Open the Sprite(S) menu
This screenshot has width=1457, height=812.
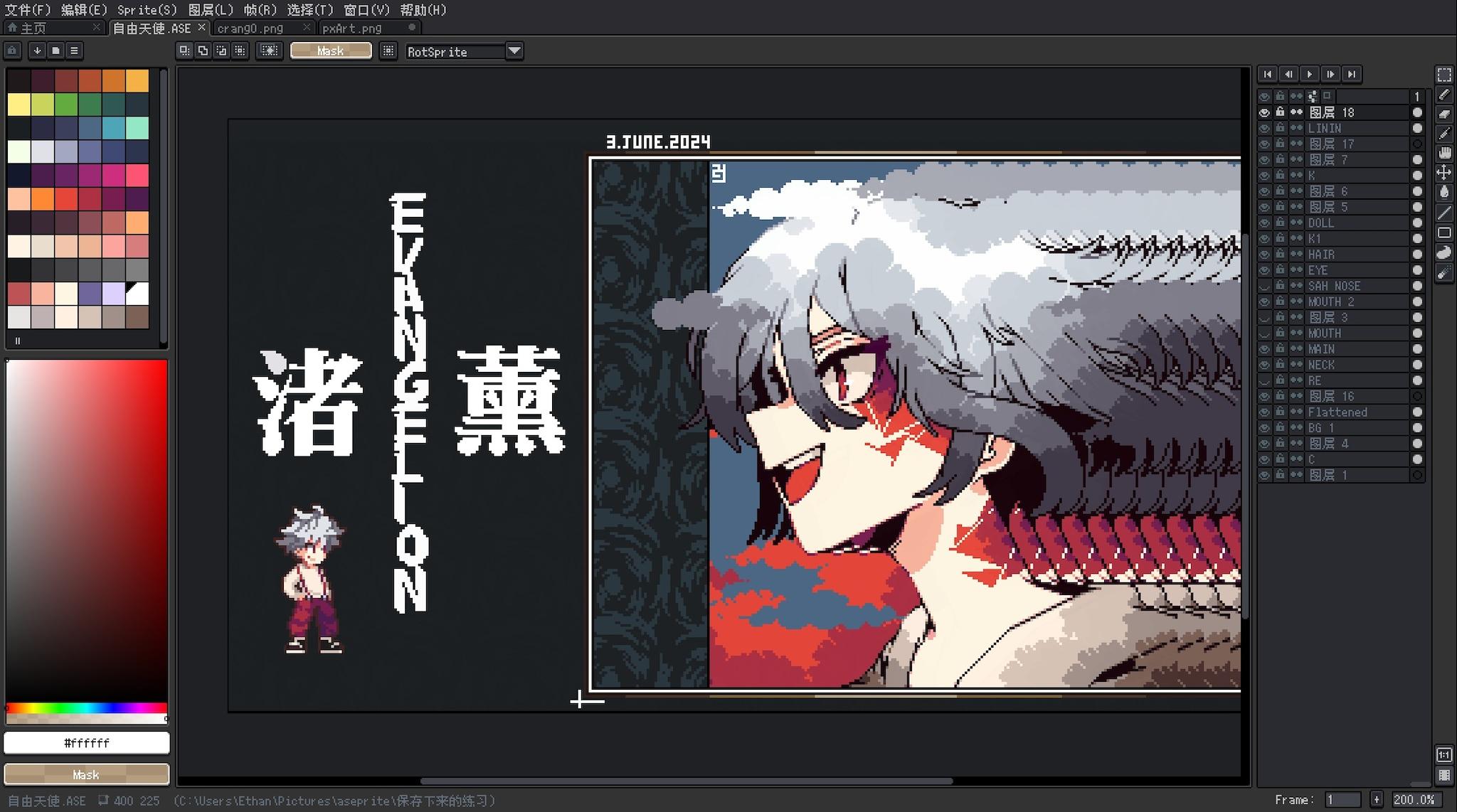tap(147, 10)
